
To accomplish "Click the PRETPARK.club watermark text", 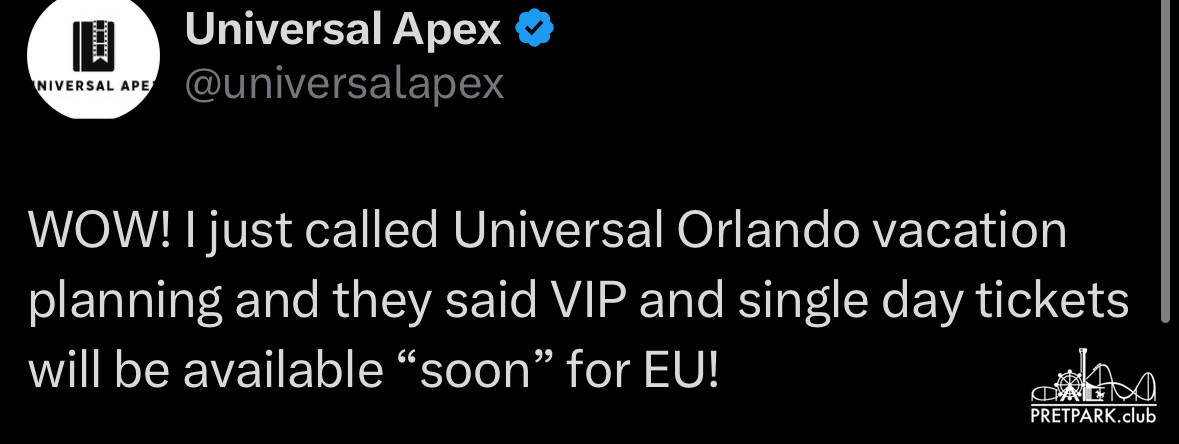I will (x=1094, y=415).
